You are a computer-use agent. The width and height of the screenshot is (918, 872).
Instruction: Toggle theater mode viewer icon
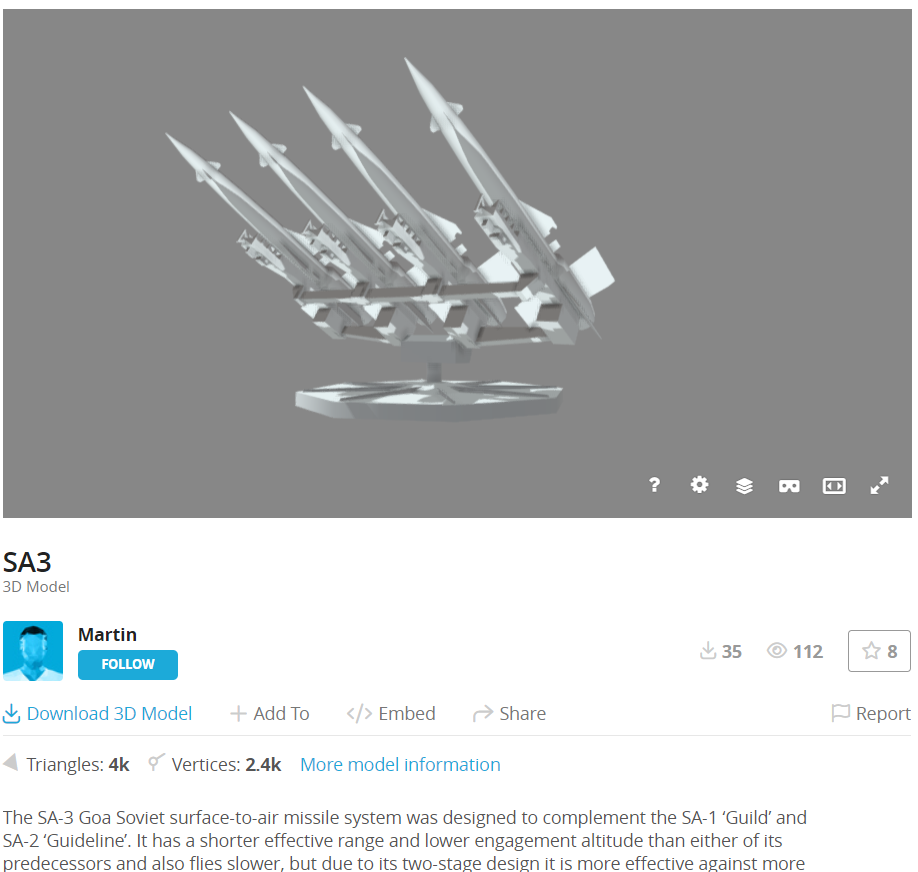834,486
